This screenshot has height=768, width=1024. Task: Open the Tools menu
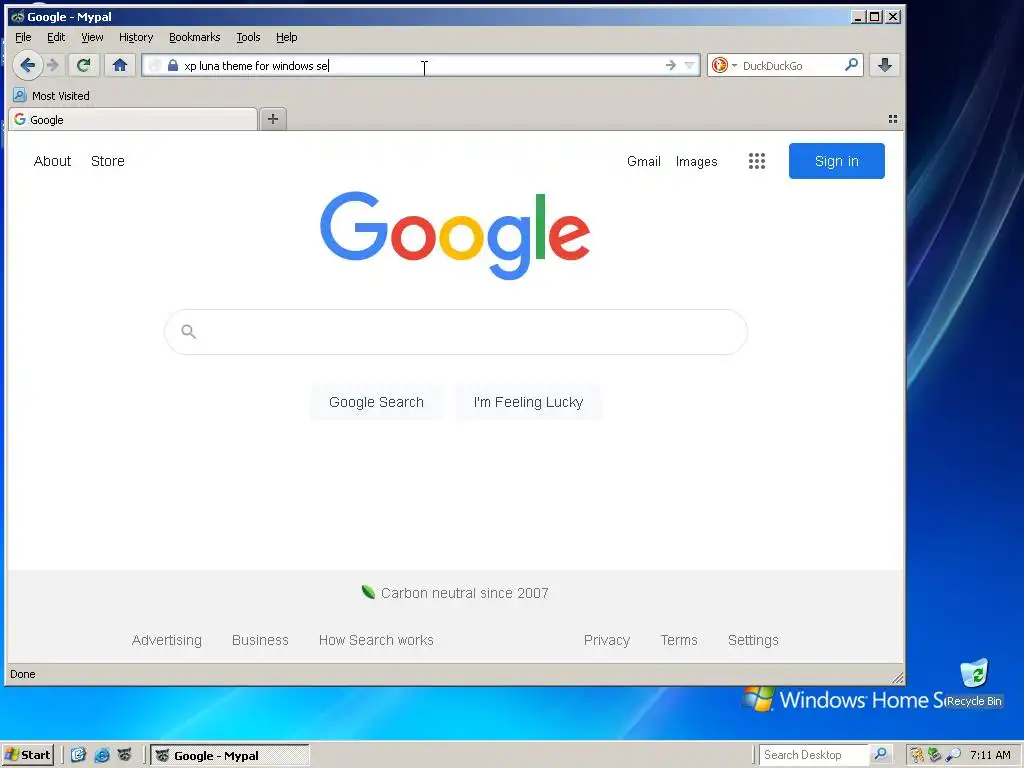[248, 37]
